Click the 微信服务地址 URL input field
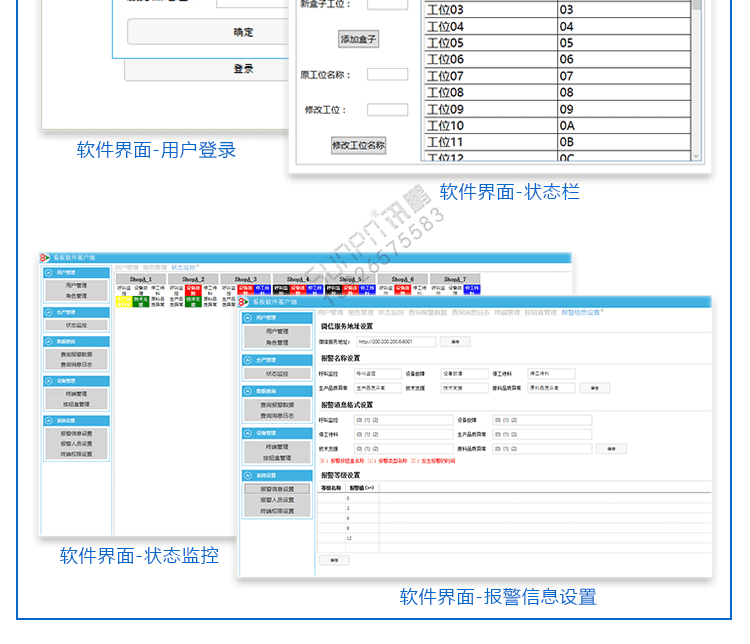The image size is (750, 644). [396, 342]
